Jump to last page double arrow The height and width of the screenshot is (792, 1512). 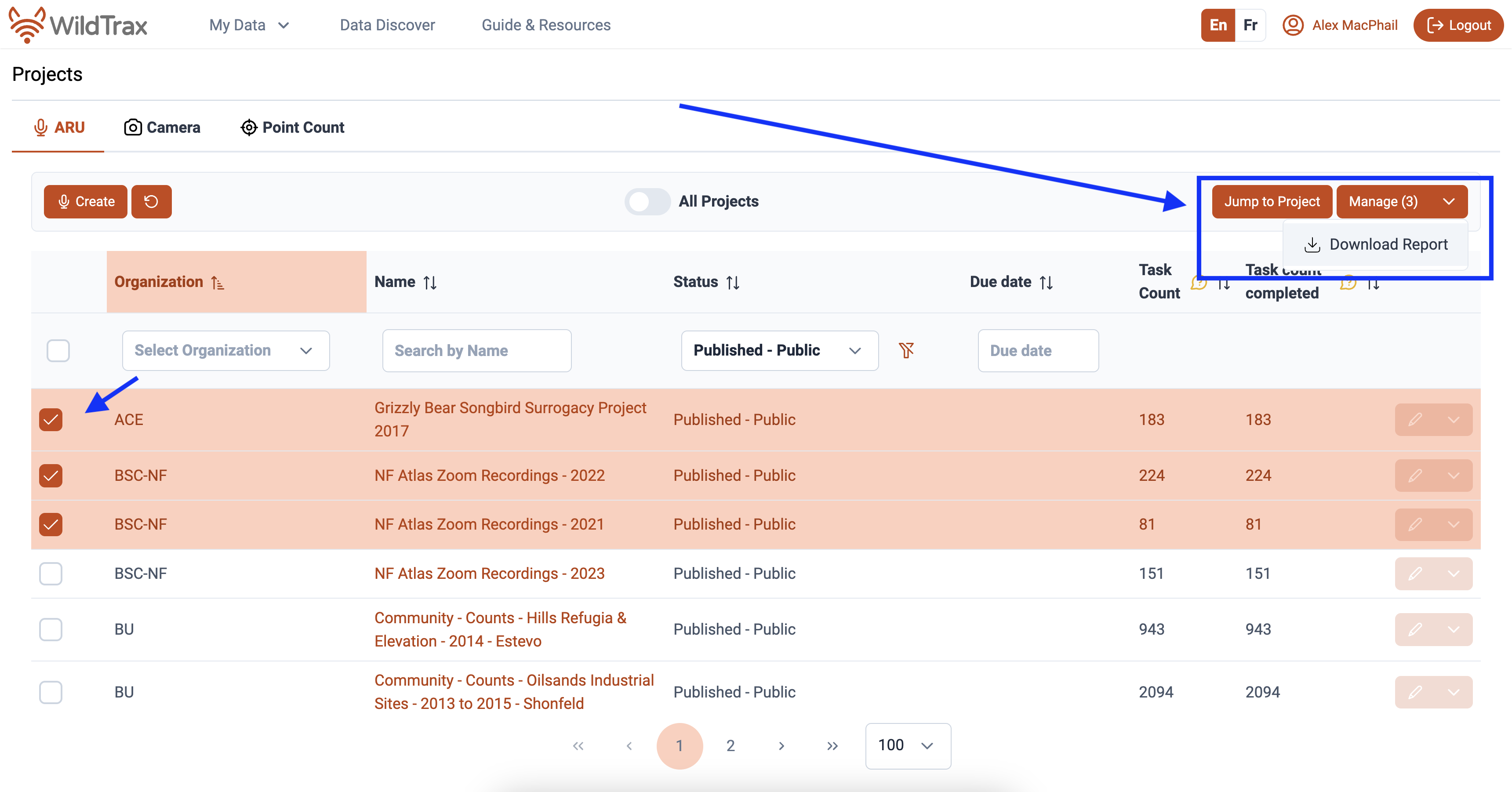(x=832, y=745)
